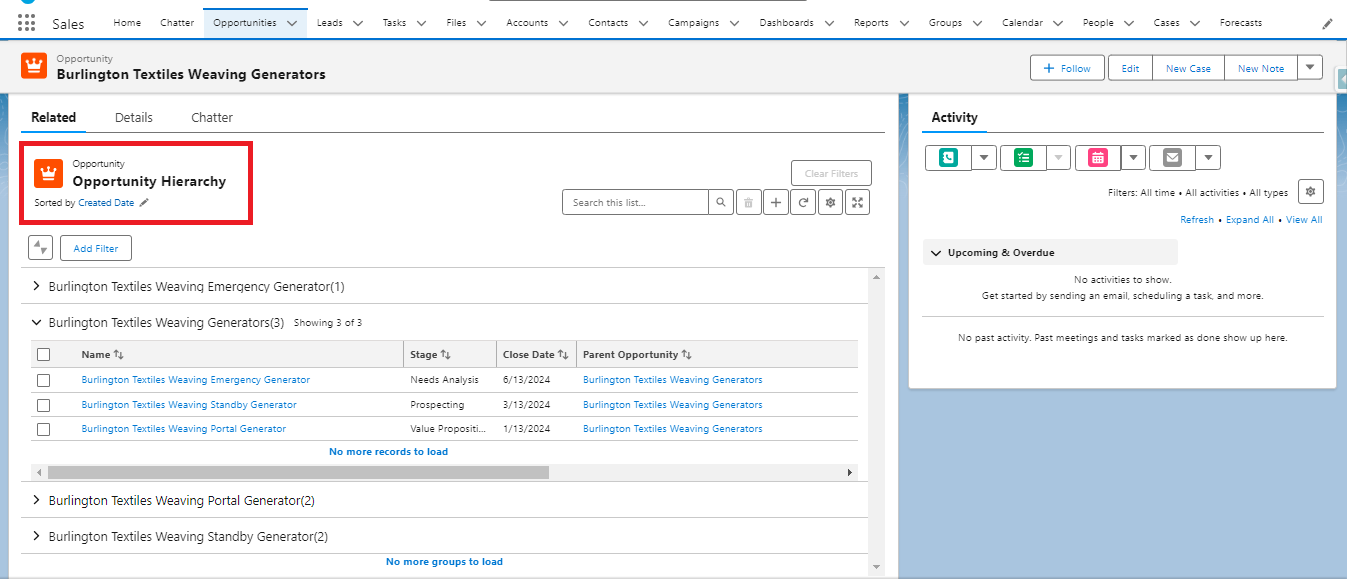Image resolution: width=1347 pixels, height=579 pixels.
Task: Click the New Case button
Action: pyautogui.click(x=1188, y=68)
